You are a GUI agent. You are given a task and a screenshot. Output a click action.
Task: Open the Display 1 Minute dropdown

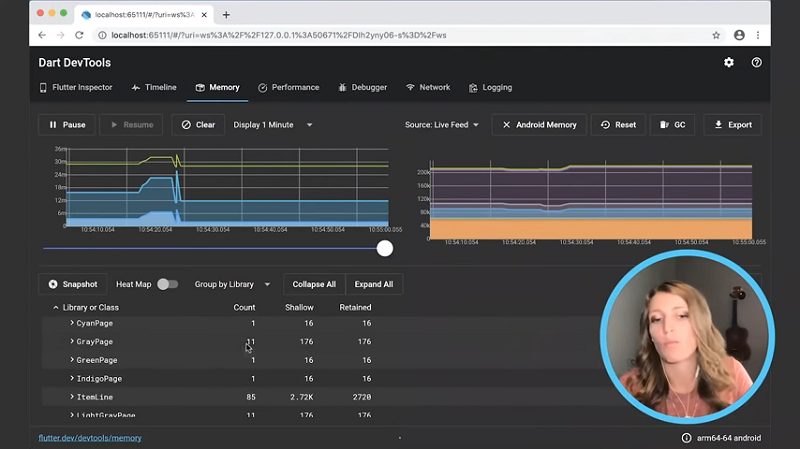(x=272, y=124)
